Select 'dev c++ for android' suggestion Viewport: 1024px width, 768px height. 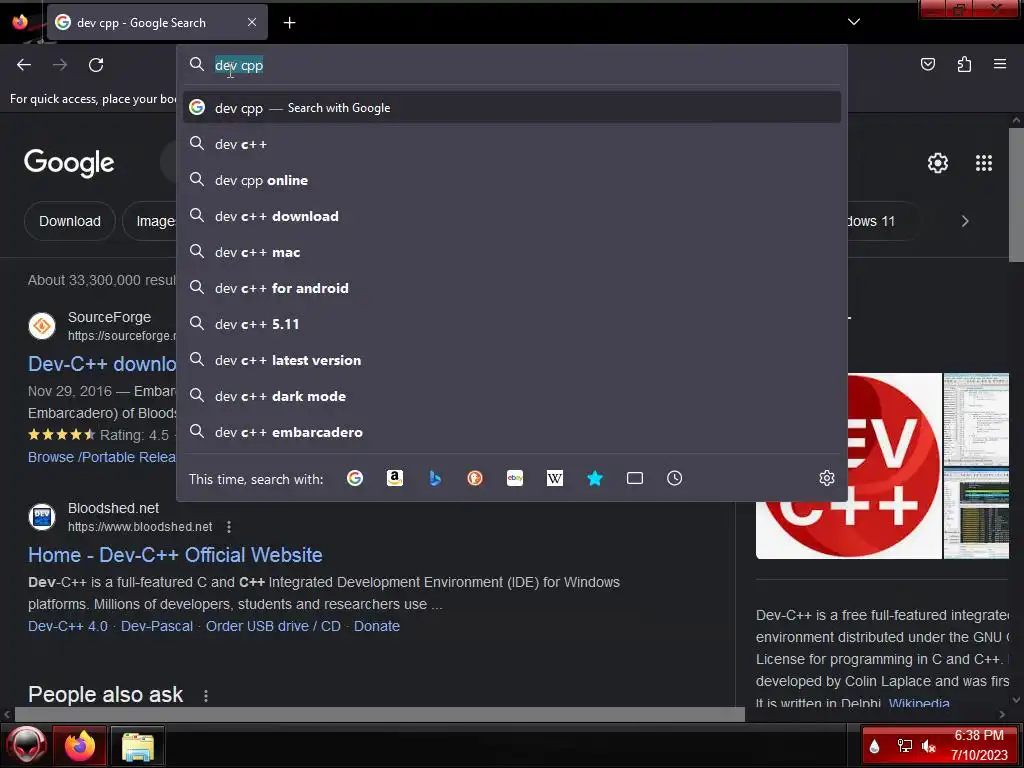pos(512,288)
